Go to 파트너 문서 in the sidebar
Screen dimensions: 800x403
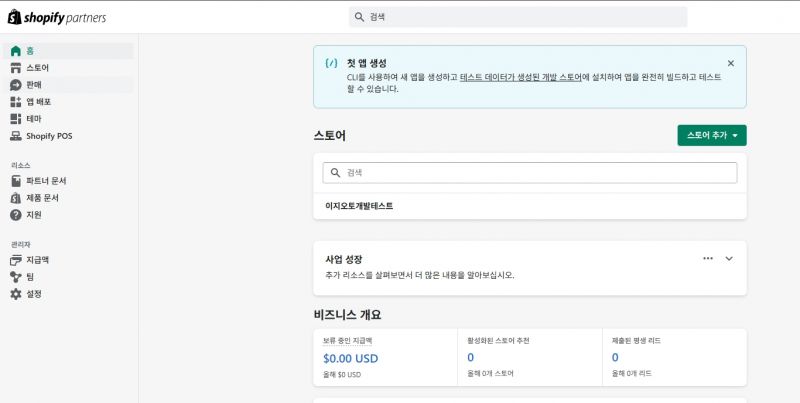click(x=46, y=181)
